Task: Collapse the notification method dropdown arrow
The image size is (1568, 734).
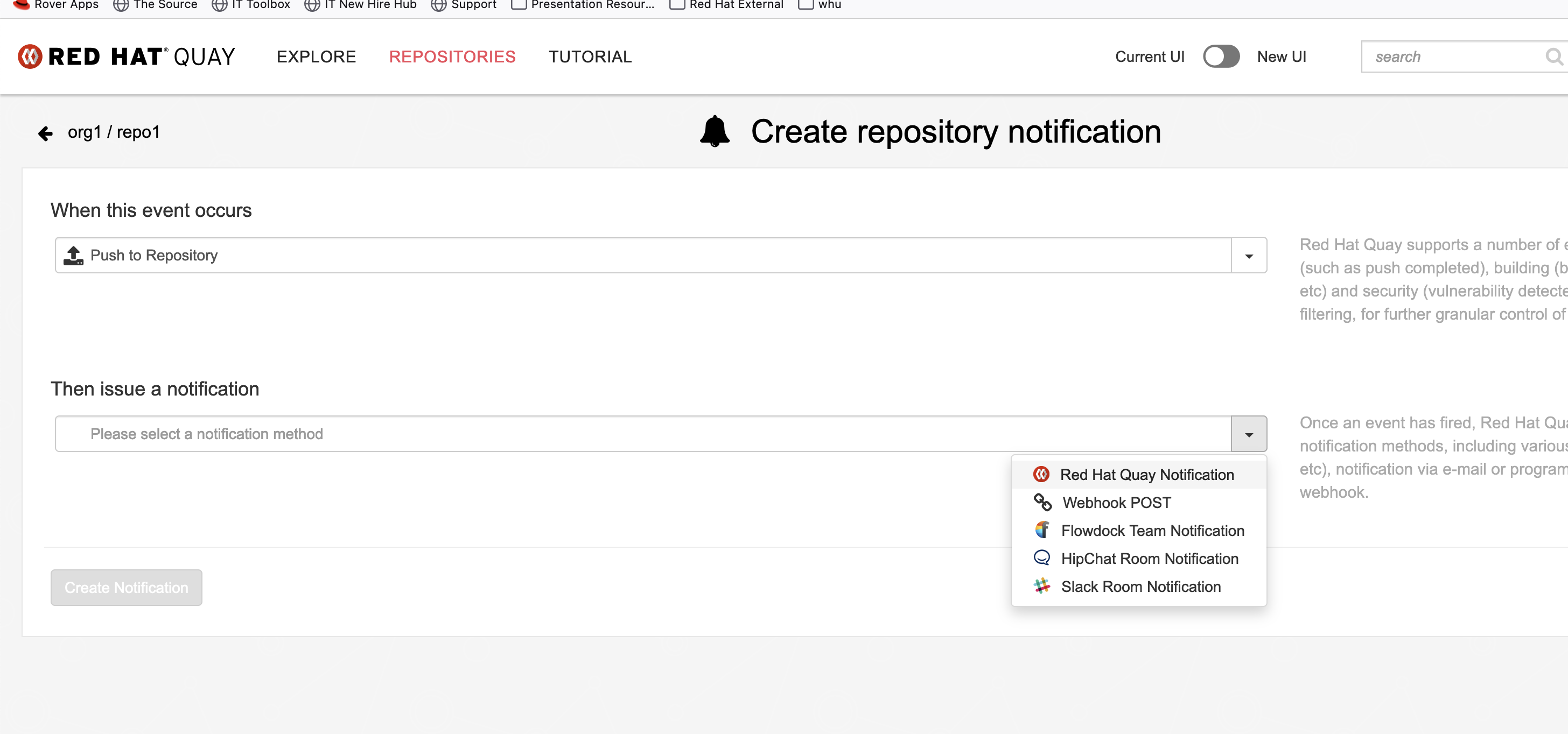Action: 1249,434
